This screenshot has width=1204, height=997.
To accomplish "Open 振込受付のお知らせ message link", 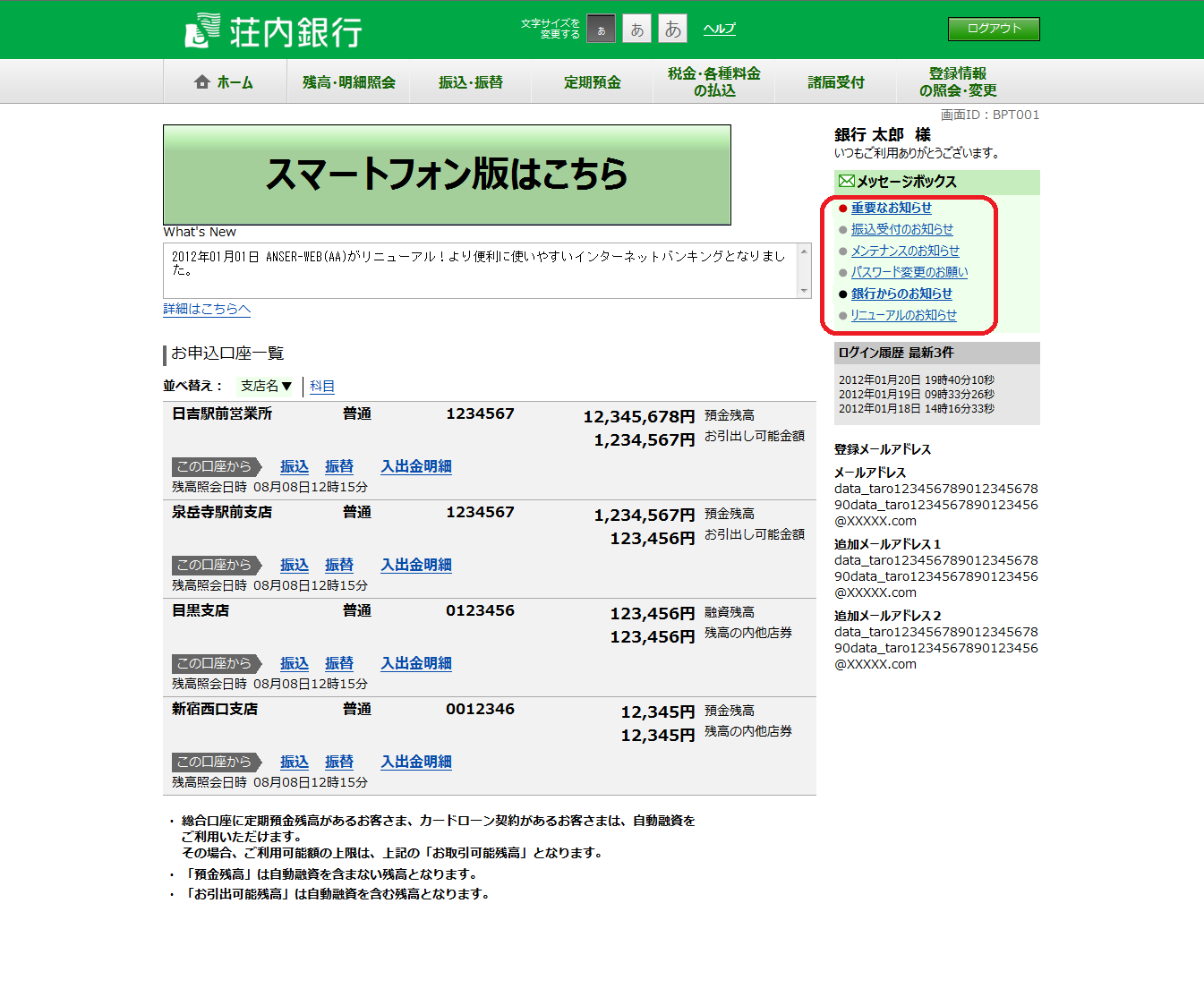I will tap(901, 229).
